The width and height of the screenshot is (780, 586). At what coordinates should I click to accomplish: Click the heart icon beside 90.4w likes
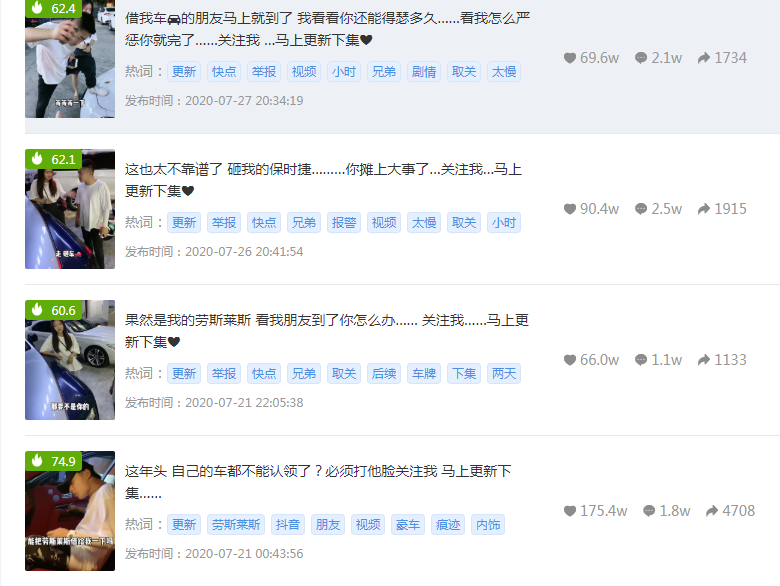tap(570, 209)
